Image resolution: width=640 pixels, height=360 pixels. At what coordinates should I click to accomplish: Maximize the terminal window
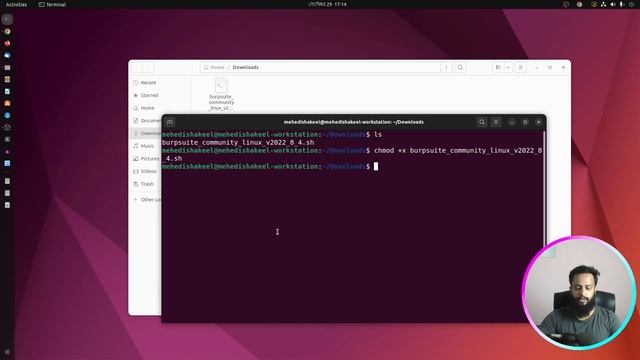pyautogui.click(x=525, y=122)
